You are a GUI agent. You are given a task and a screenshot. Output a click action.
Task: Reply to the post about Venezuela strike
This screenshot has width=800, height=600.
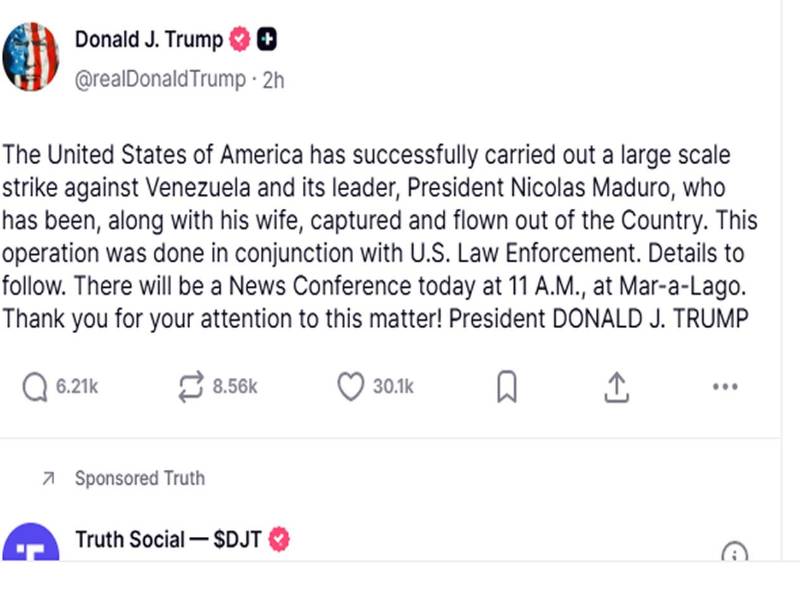click(x=32, y=386)
